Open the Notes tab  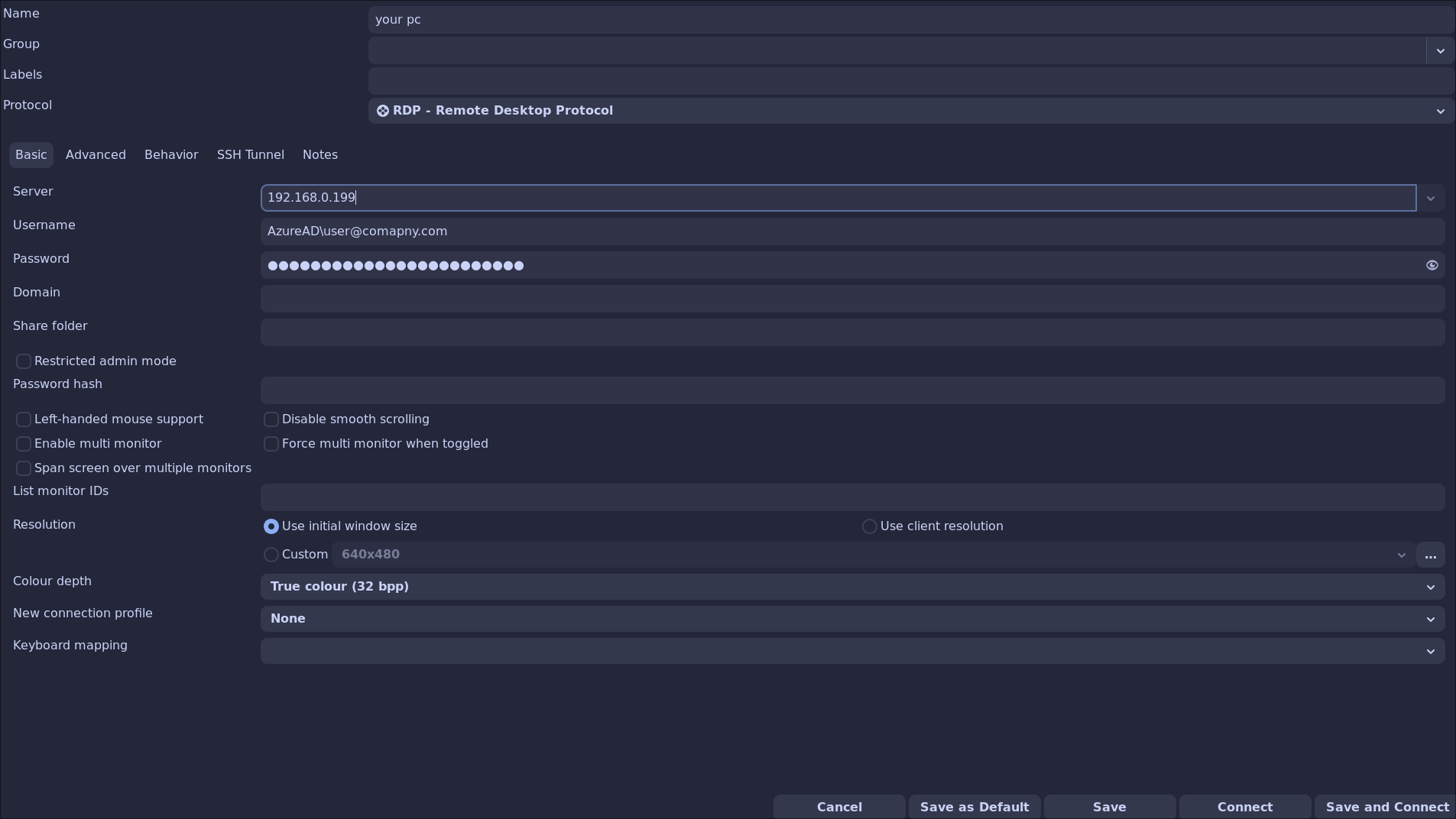320,155
